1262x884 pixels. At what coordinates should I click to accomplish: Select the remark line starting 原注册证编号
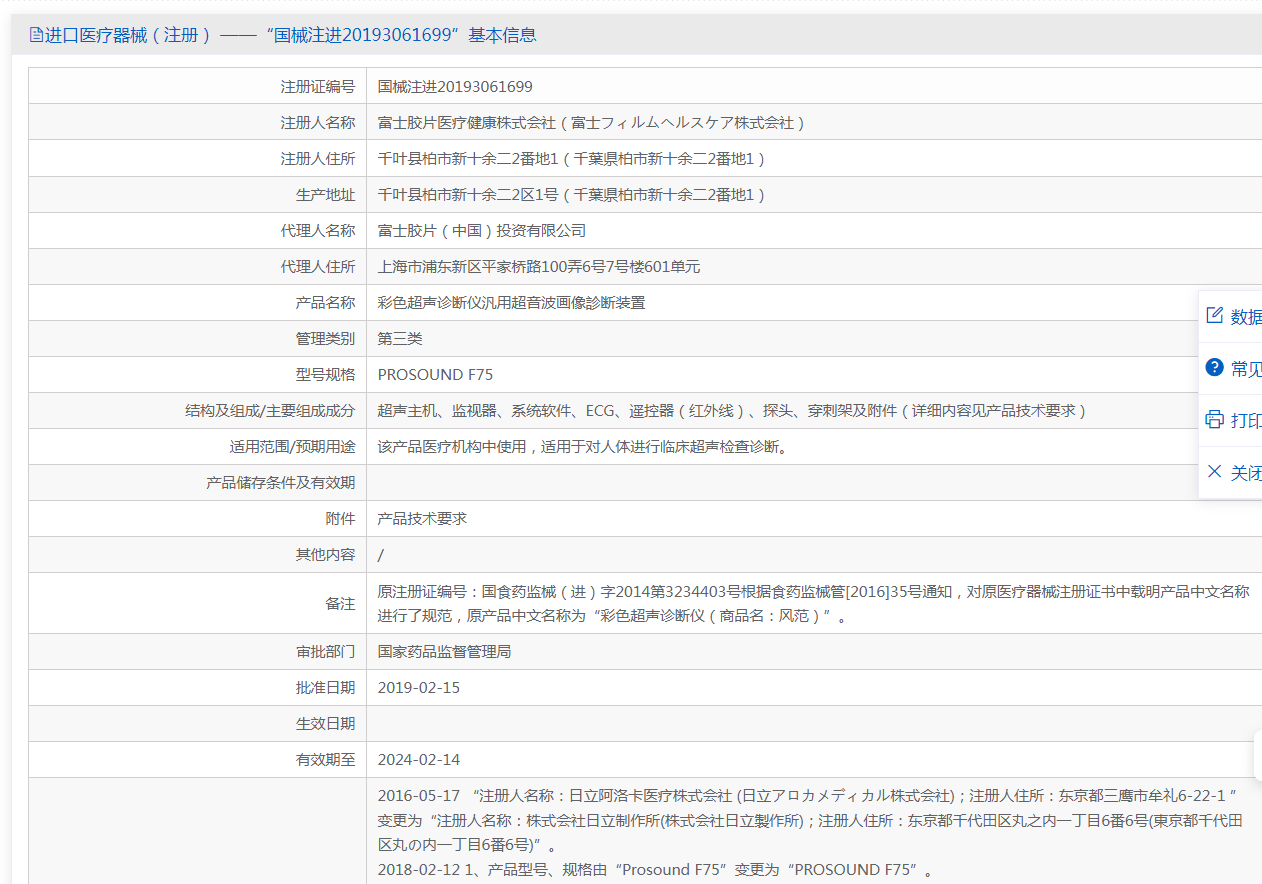(x=814, y=592)
